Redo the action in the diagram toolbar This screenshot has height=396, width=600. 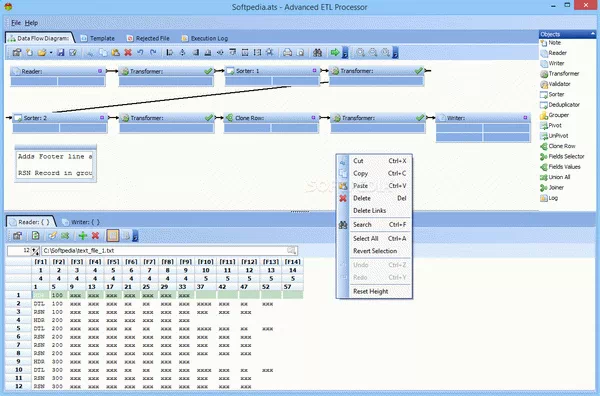[153, 52]
